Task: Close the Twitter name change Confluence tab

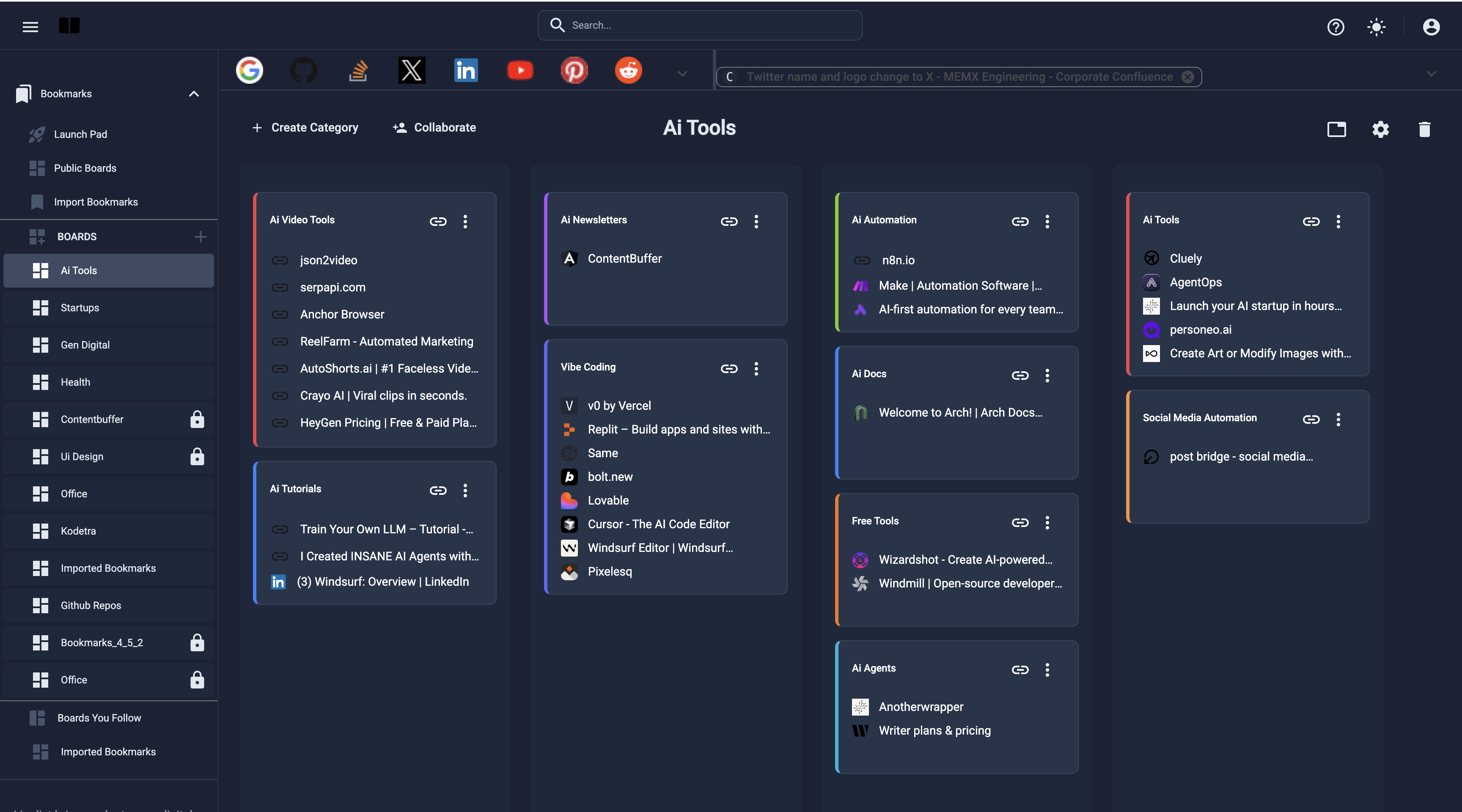Action: [1187, 77]
